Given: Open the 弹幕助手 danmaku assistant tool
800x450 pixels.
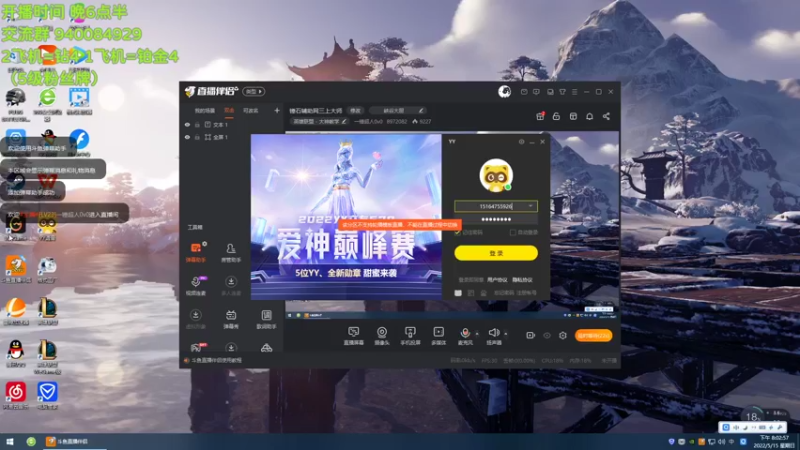Looking at the screenshot, I should 195,253.
